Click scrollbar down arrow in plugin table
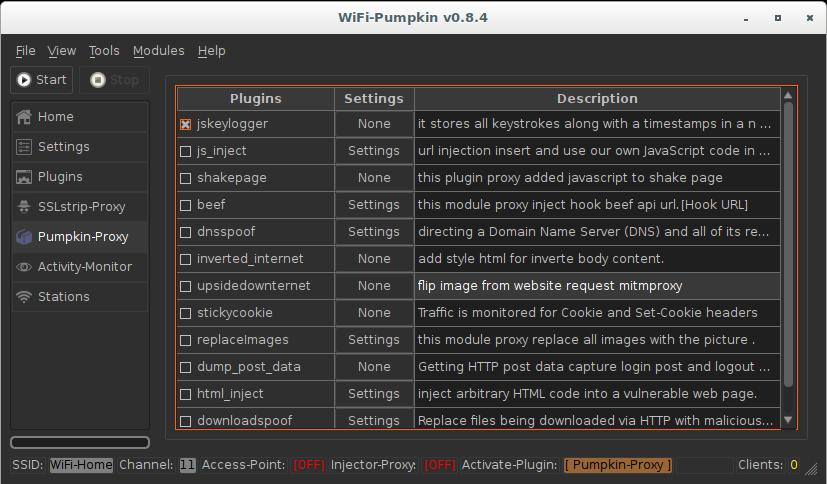The width and height of the screenshot is (827, 484). point(788,421)
